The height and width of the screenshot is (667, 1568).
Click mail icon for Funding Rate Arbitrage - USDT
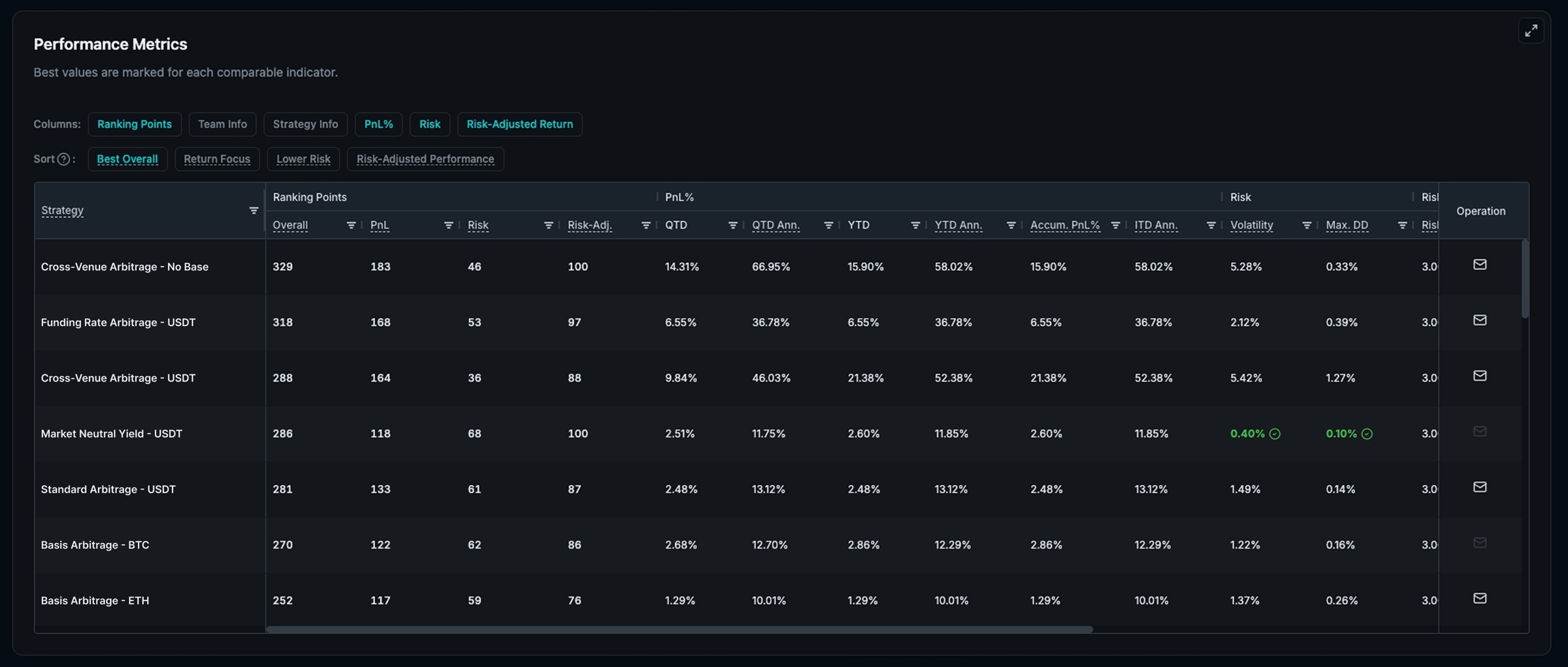[x=1480, y=320]
